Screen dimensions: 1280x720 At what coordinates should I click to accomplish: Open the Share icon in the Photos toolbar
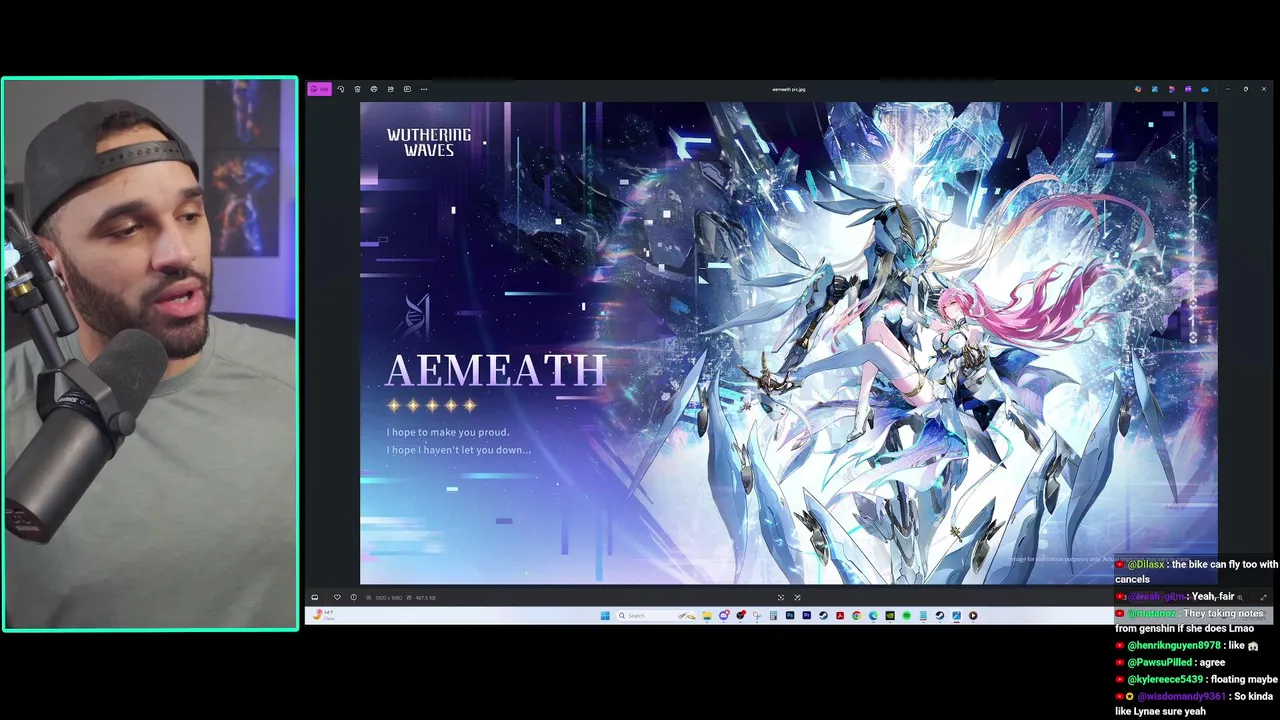coord(390,89)
